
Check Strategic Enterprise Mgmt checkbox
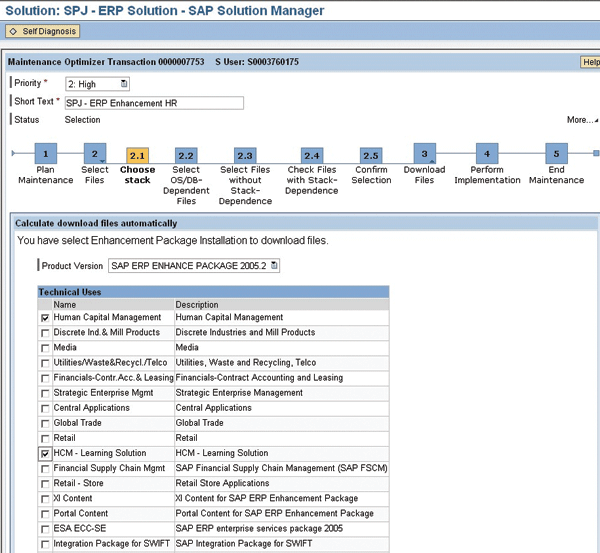pos(45,393)
